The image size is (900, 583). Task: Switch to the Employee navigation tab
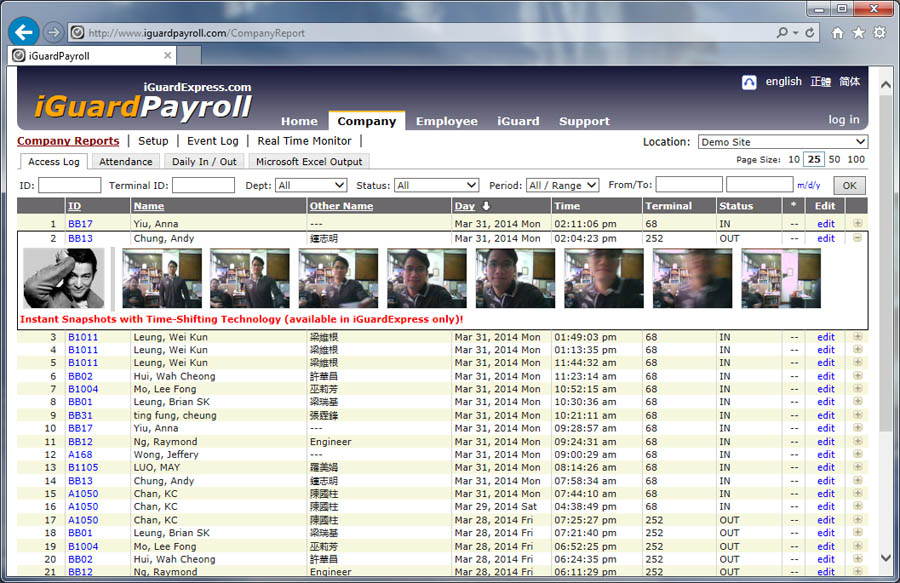tap(447, 121)
